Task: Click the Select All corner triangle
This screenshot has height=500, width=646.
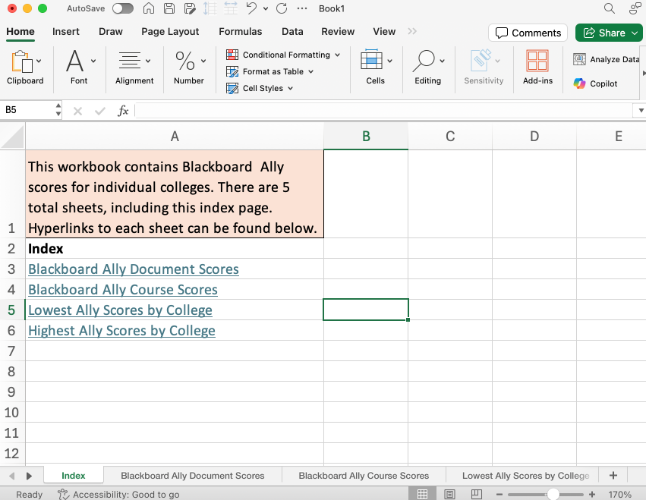Action: tap(12, 137)
